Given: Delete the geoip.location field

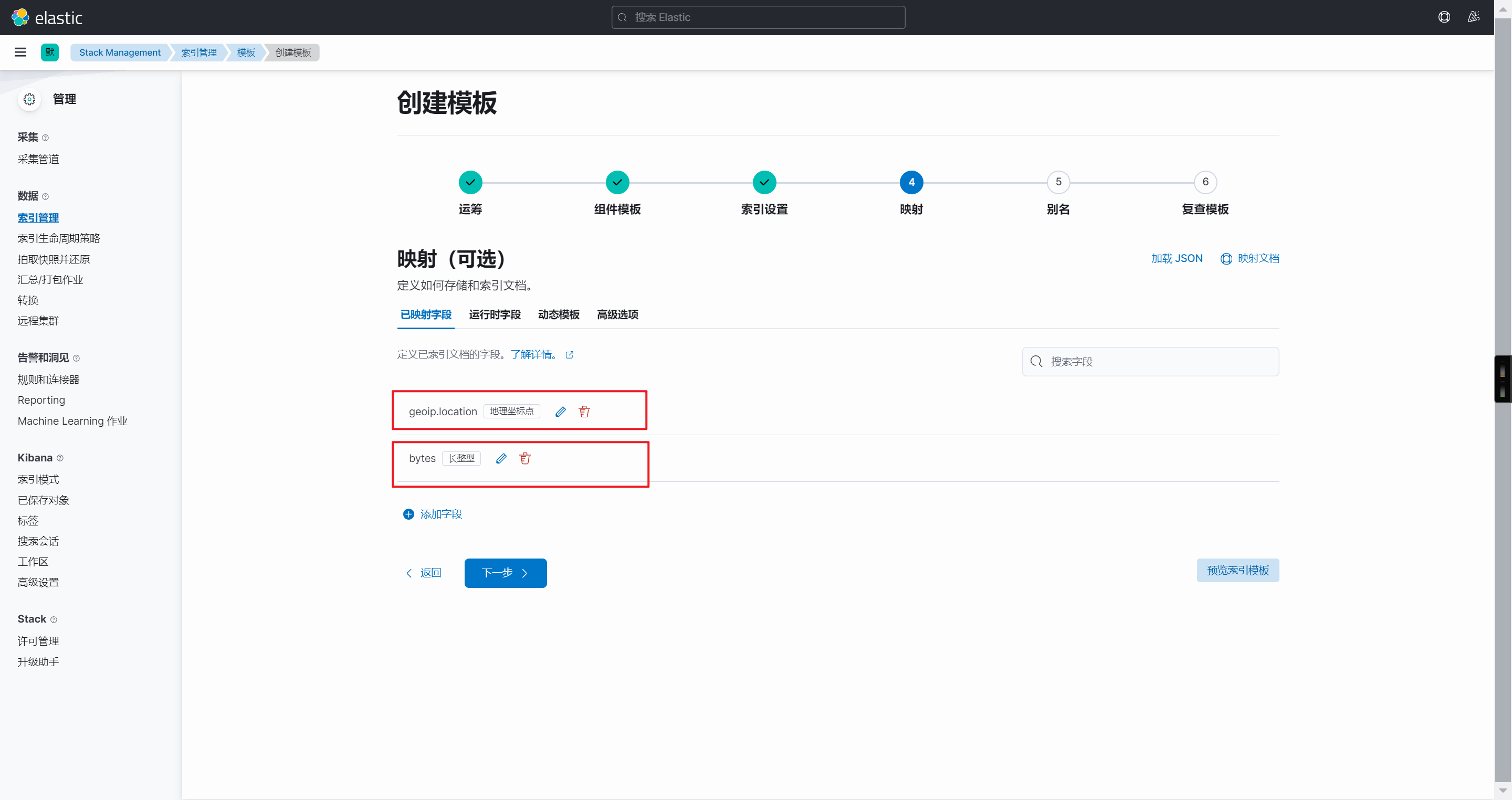Looking at the screenshot, I should [584, 412].
